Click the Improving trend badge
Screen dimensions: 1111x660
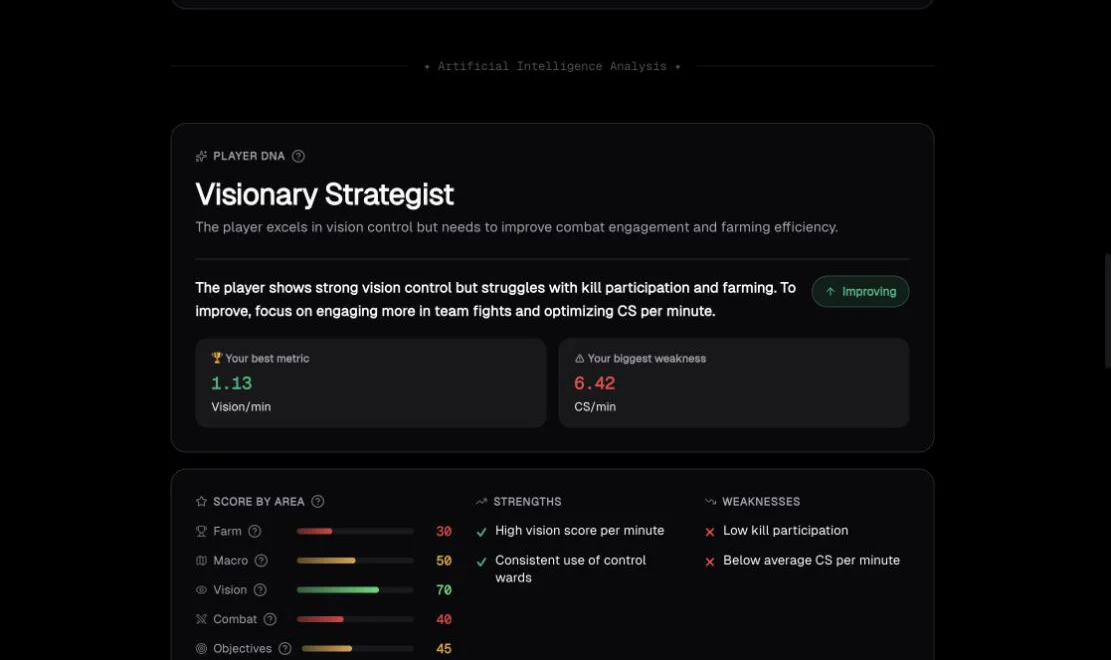click(x=860, y=291)
